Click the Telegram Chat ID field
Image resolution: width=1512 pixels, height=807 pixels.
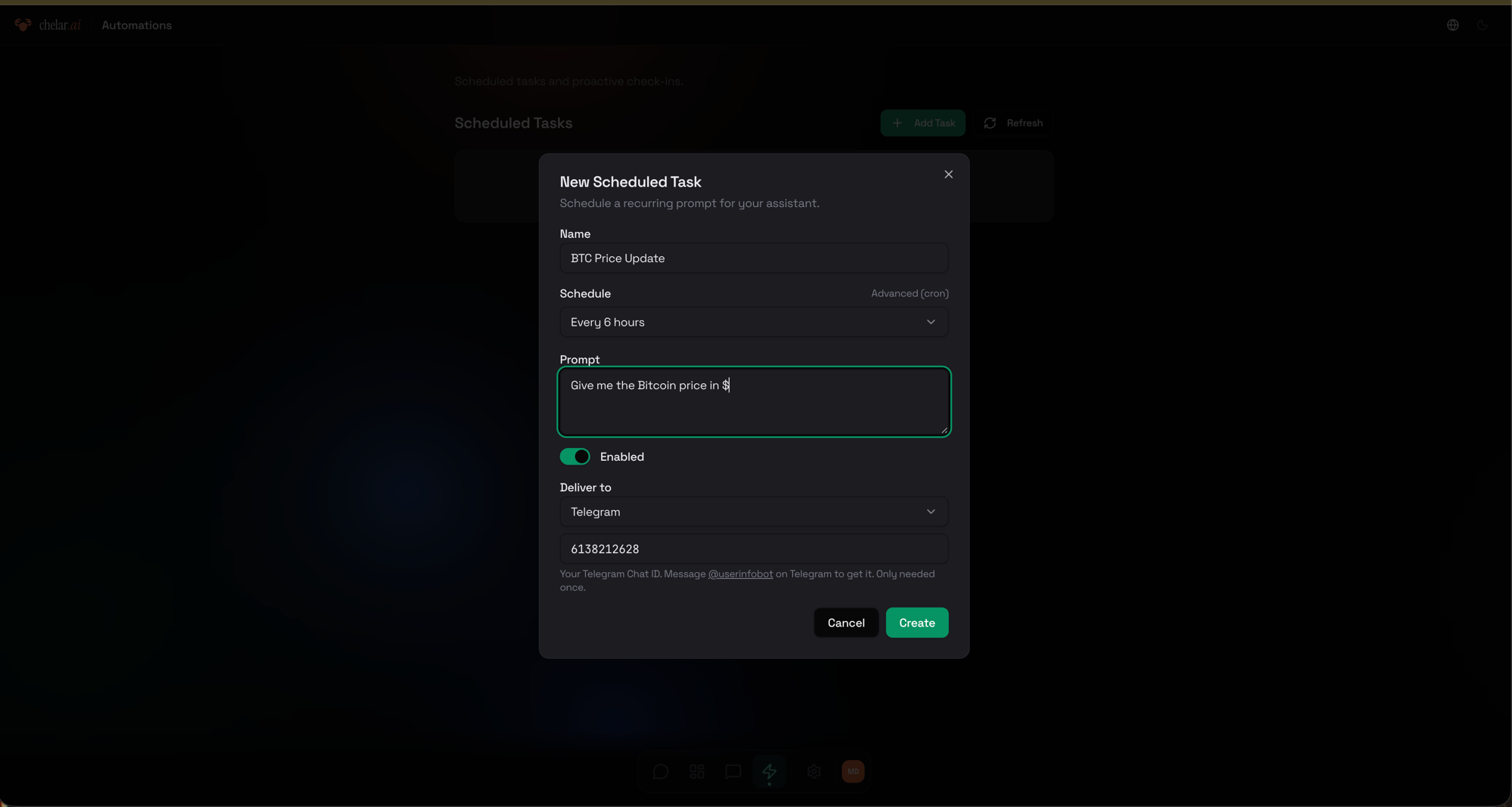[x=754, y=549]
